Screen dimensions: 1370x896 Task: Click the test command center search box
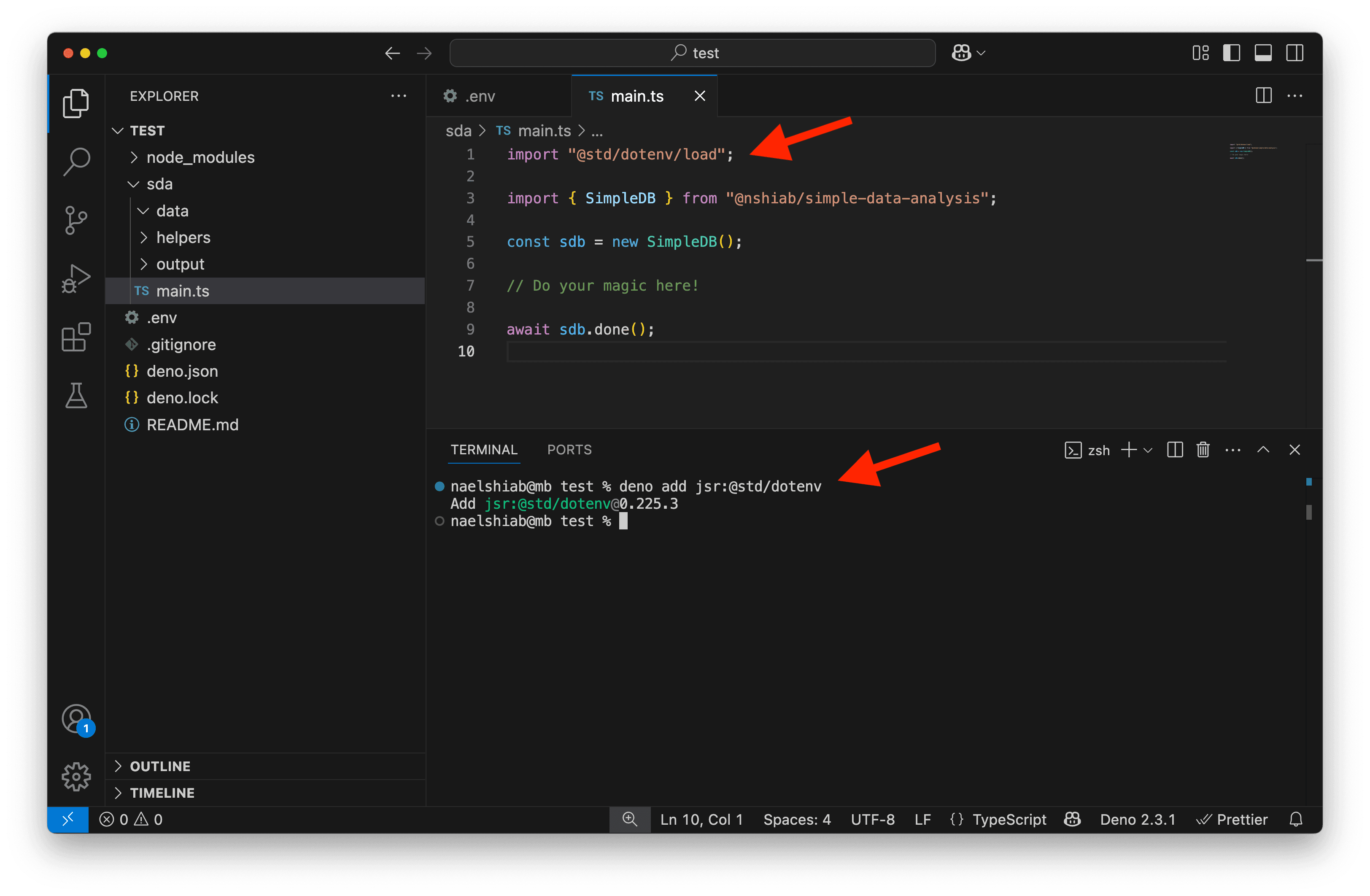click(x=693, y=53)
